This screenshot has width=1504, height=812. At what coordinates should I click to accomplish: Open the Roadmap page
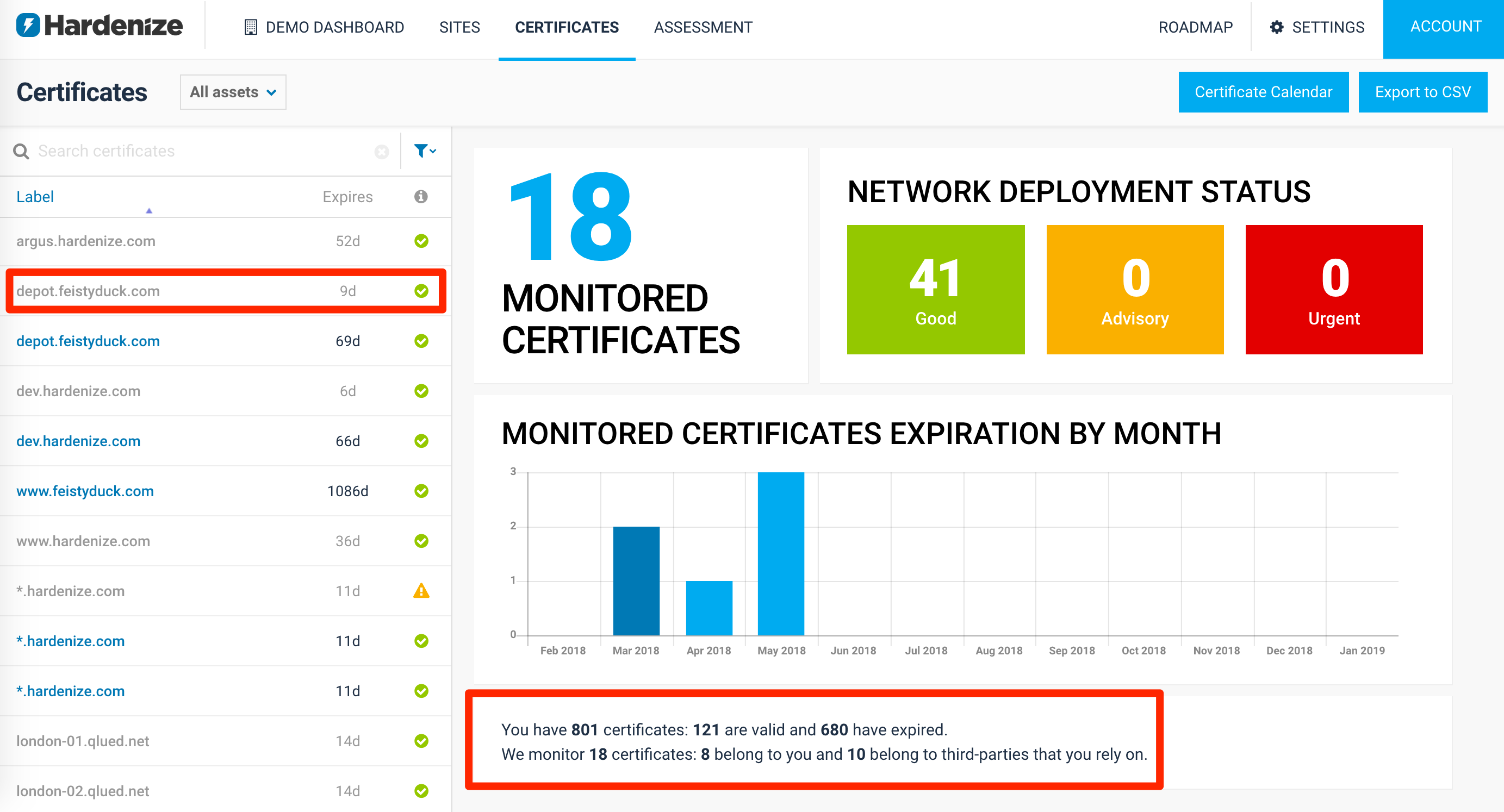coord(1195,27)
